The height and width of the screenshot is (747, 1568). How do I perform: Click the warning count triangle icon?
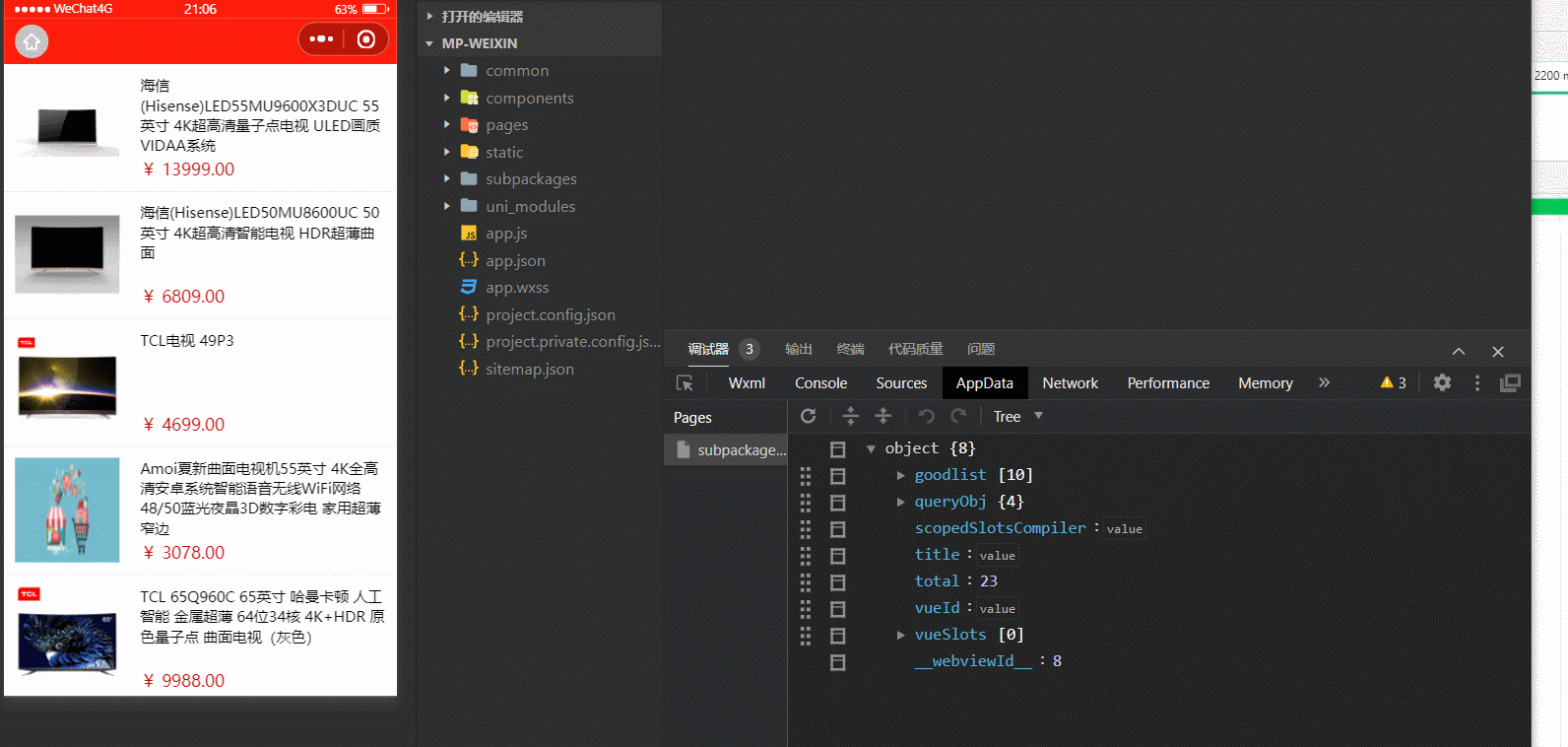(1387, 382)
